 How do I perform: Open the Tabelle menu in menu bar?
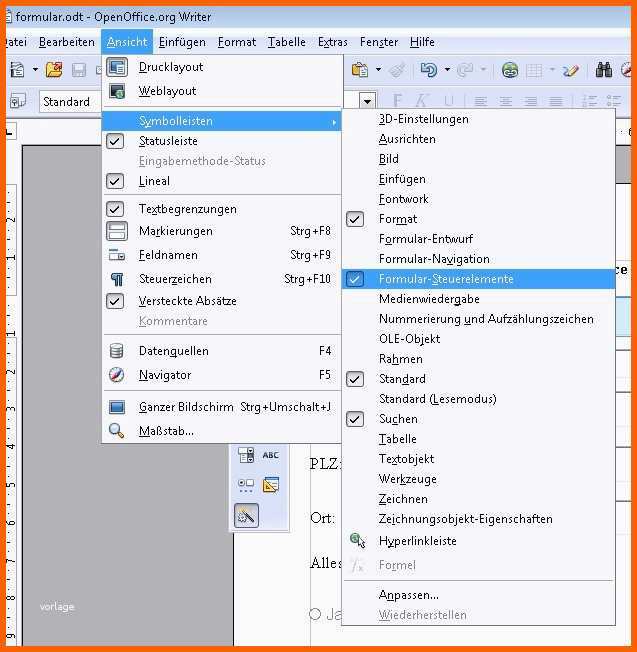286,42
